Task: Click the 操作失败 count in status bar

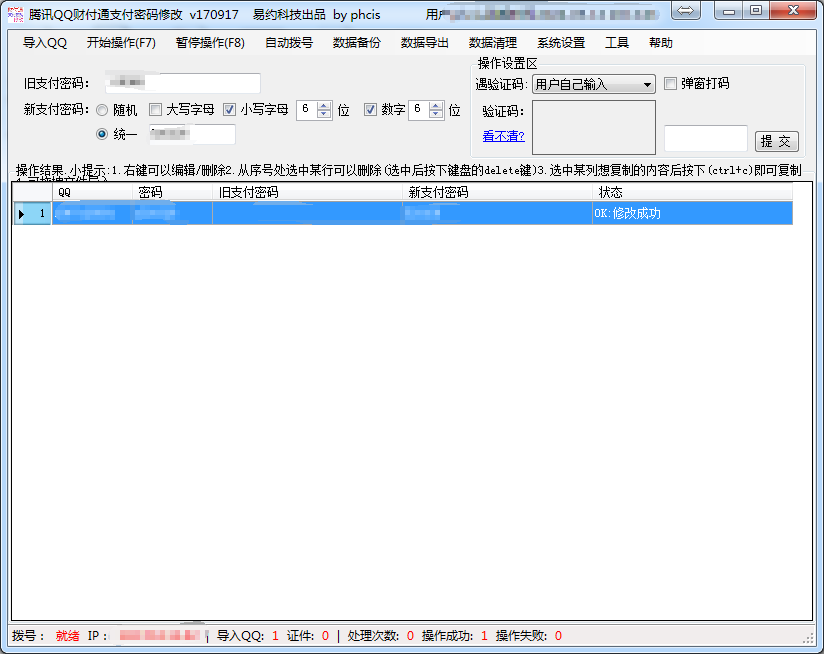Action: pyautogui.click(x=558, y=636)
